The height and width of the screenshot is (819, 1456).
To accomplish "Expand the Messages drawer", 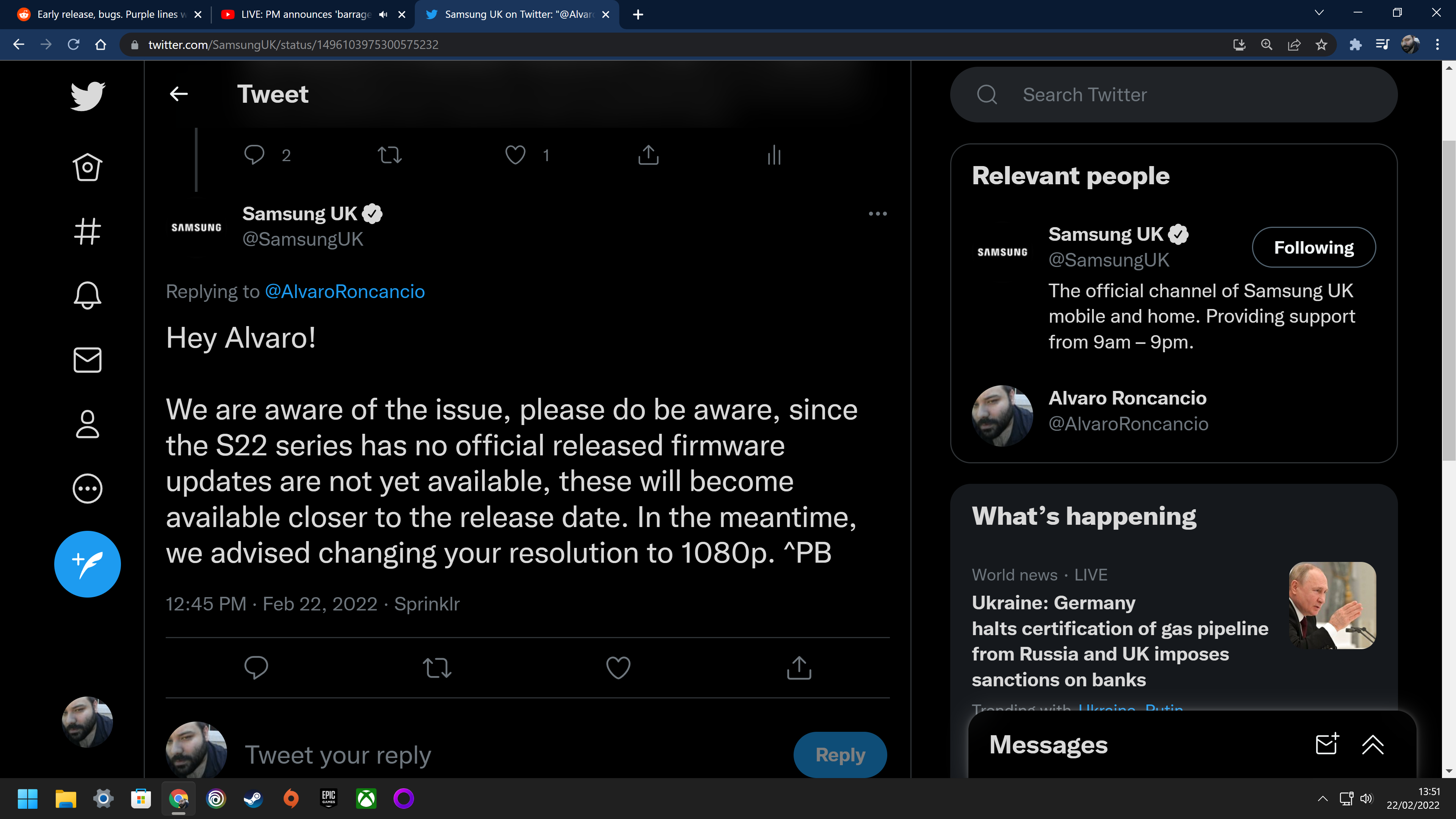I will pyautogui.click(x=1372, y=744).
